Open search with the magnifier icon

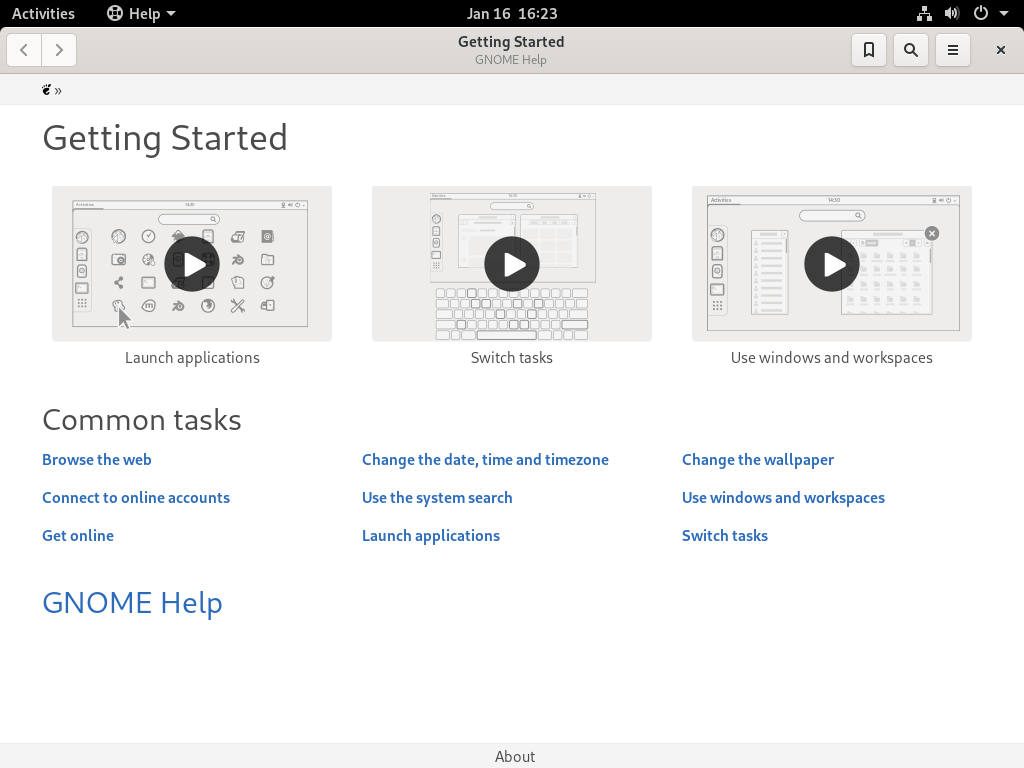[x=910, y=50]
